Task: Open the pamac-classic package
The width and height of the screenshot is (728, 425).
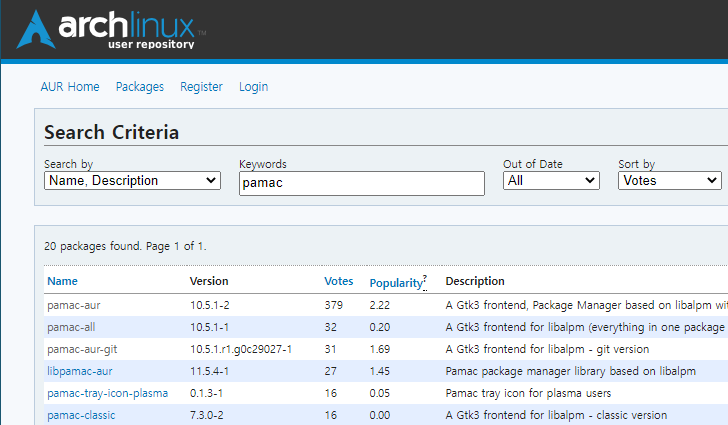Action: click(81, 415)
